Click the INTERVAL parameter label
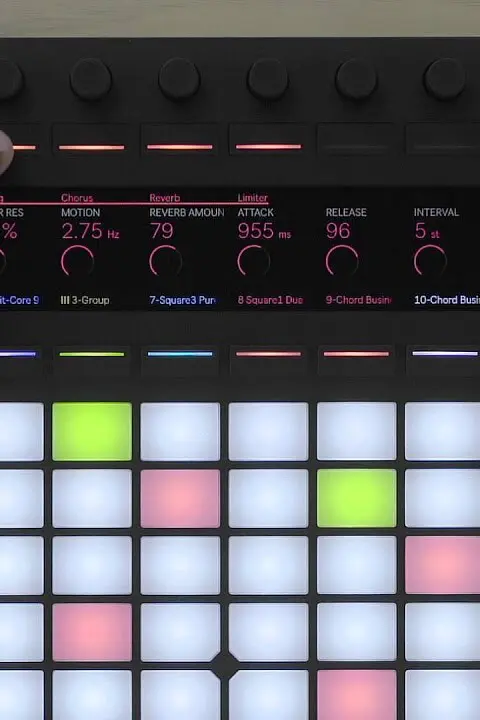 [436, 213]
